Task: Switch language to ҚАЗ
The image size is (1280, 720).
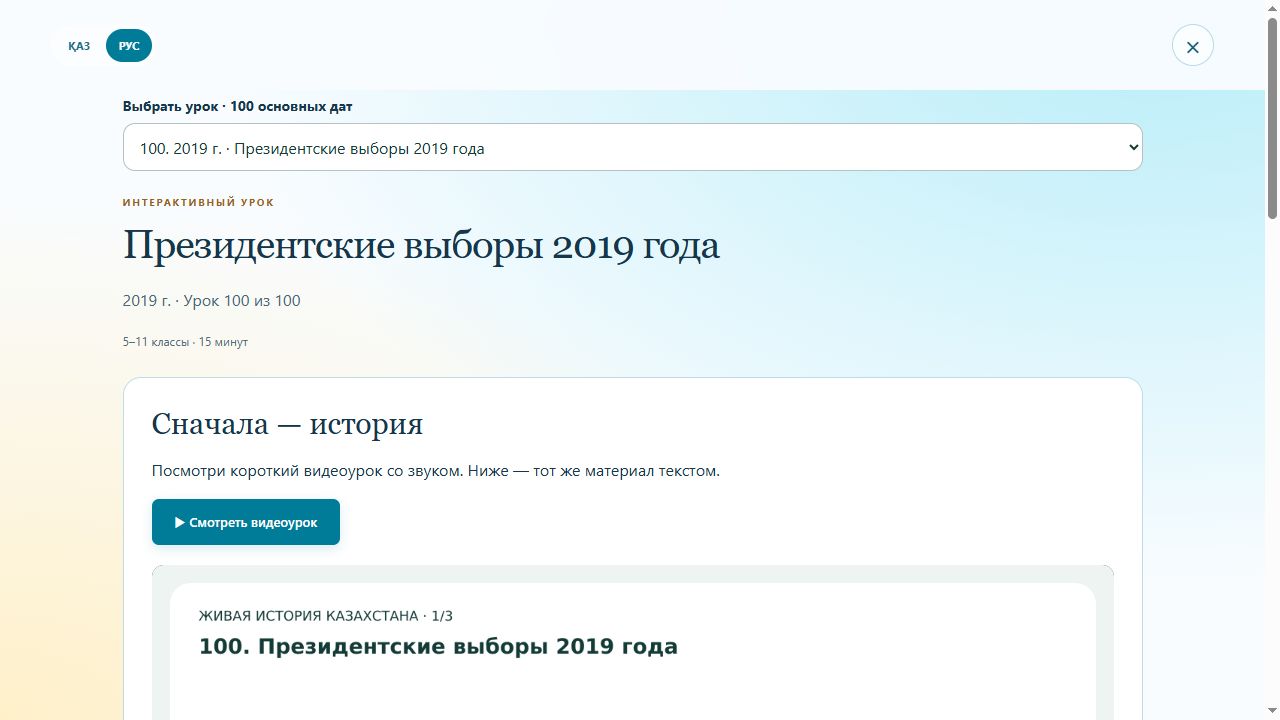Action: pyautogui.click(x=79, y=46)
